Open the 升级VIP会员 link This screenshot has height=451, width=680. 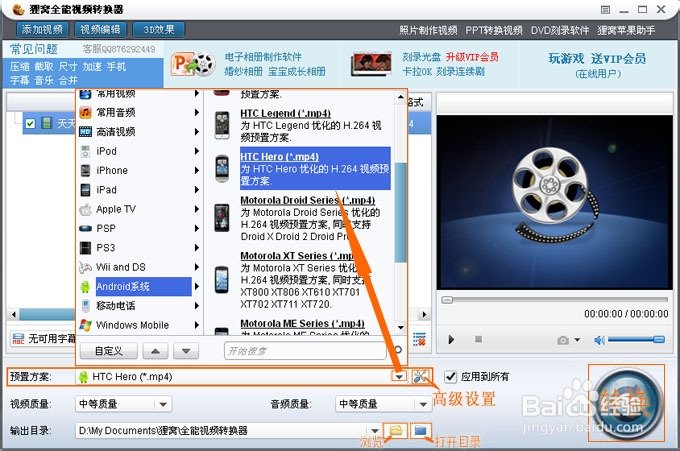[472, 57]
